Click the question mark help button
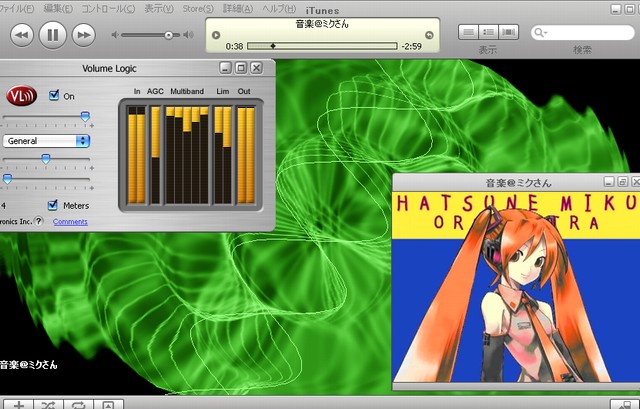Image resolution: width=640 pixels, height=409 pixels. tap(38, 221)
